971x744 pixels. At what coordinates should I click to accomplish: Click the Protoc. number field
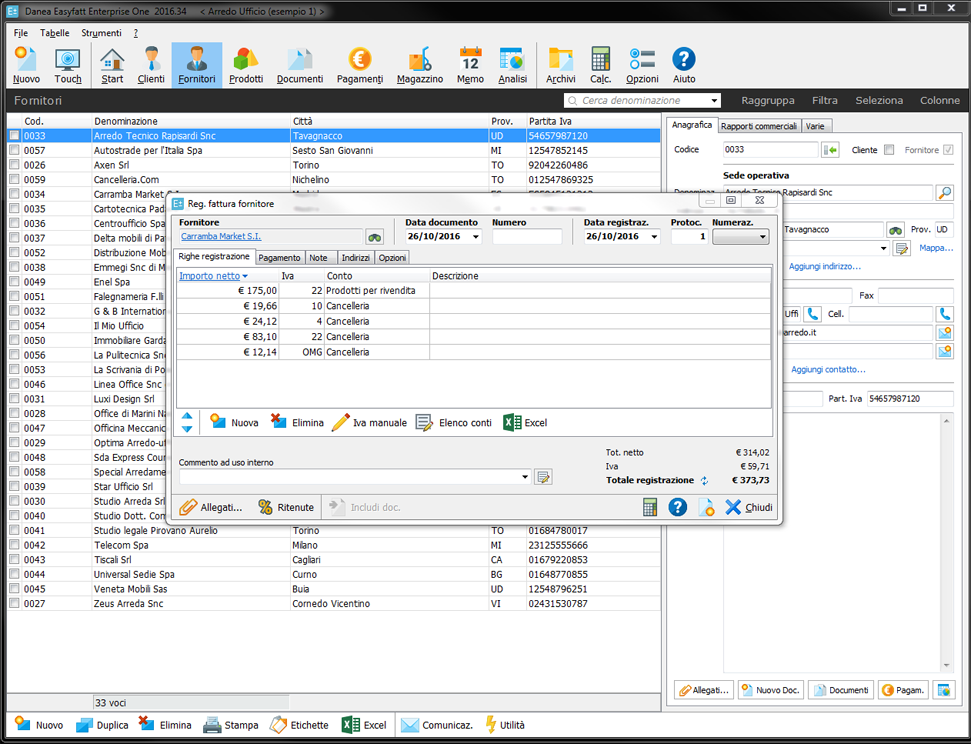tap(689, 237)
